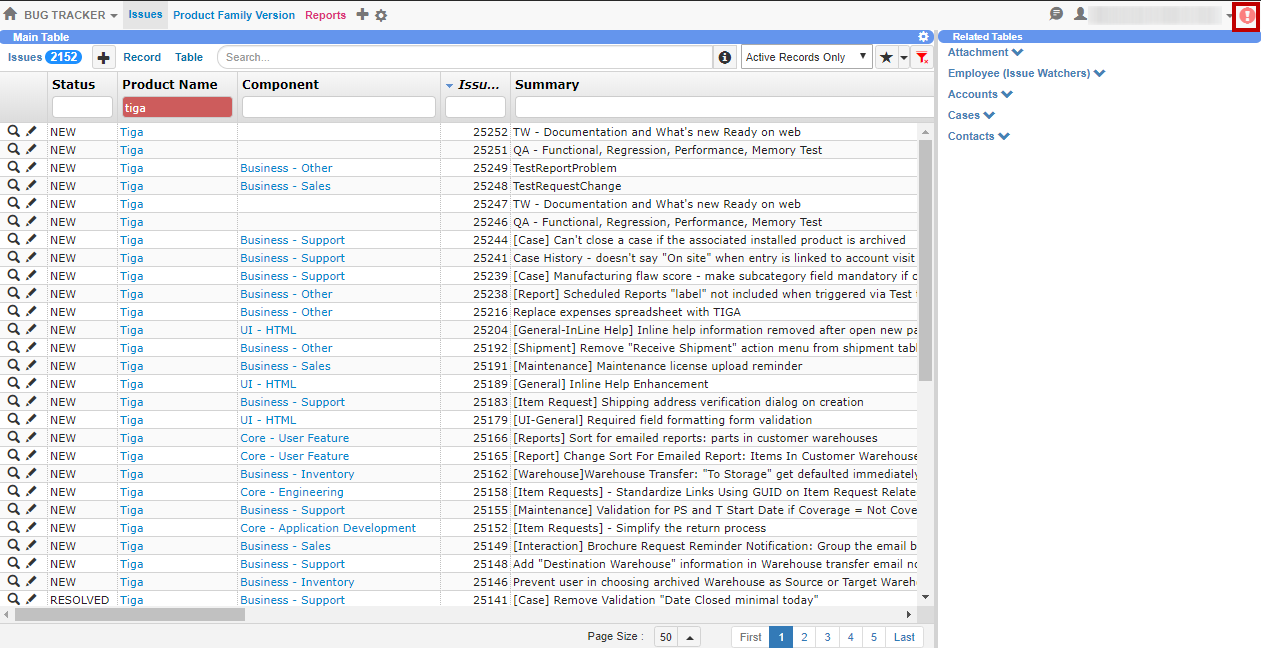The image size is (1261, 648).
Task: Click the plus button to add new issue
Action: (x=103, y=58)
